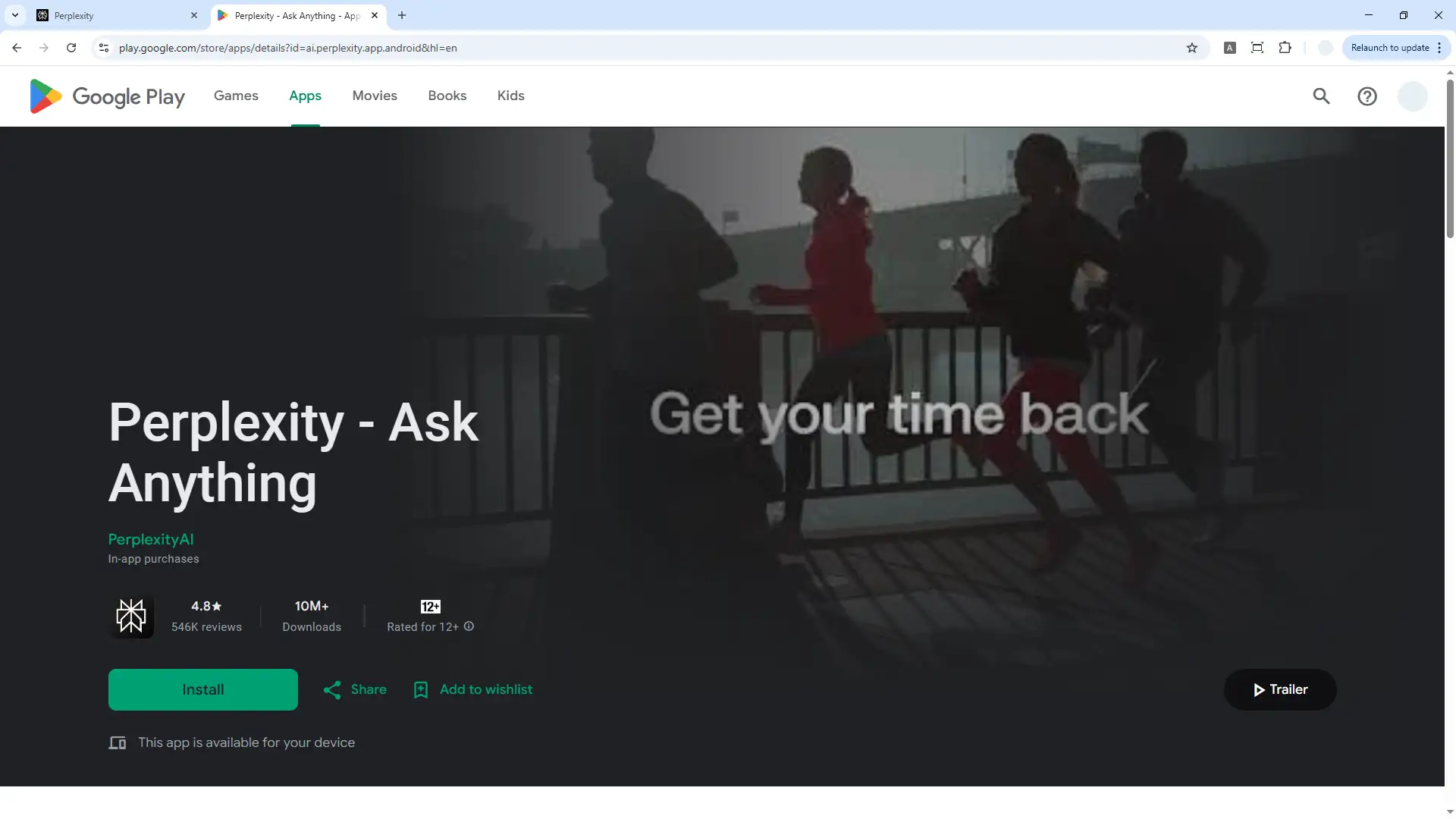Bookmark this page with the star icon
The height and width of the screenshot is (819, 1456).
[1192, 47]
